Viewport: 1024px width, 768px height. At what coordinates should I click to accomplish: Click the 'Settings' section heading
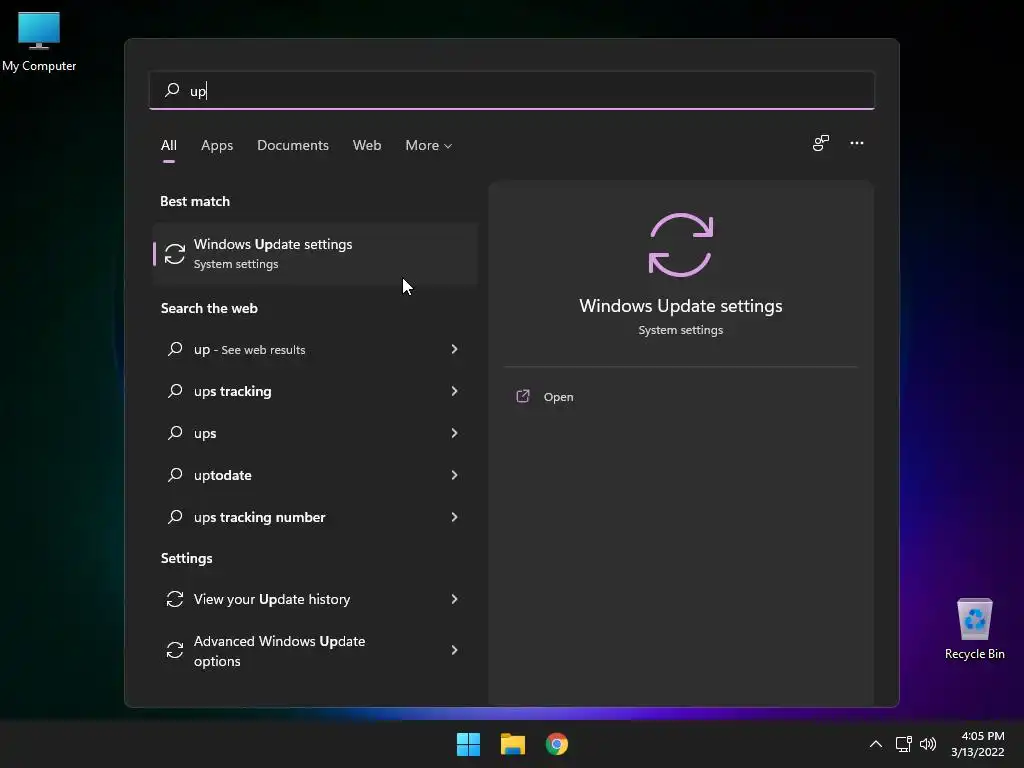tap(186, 558)
